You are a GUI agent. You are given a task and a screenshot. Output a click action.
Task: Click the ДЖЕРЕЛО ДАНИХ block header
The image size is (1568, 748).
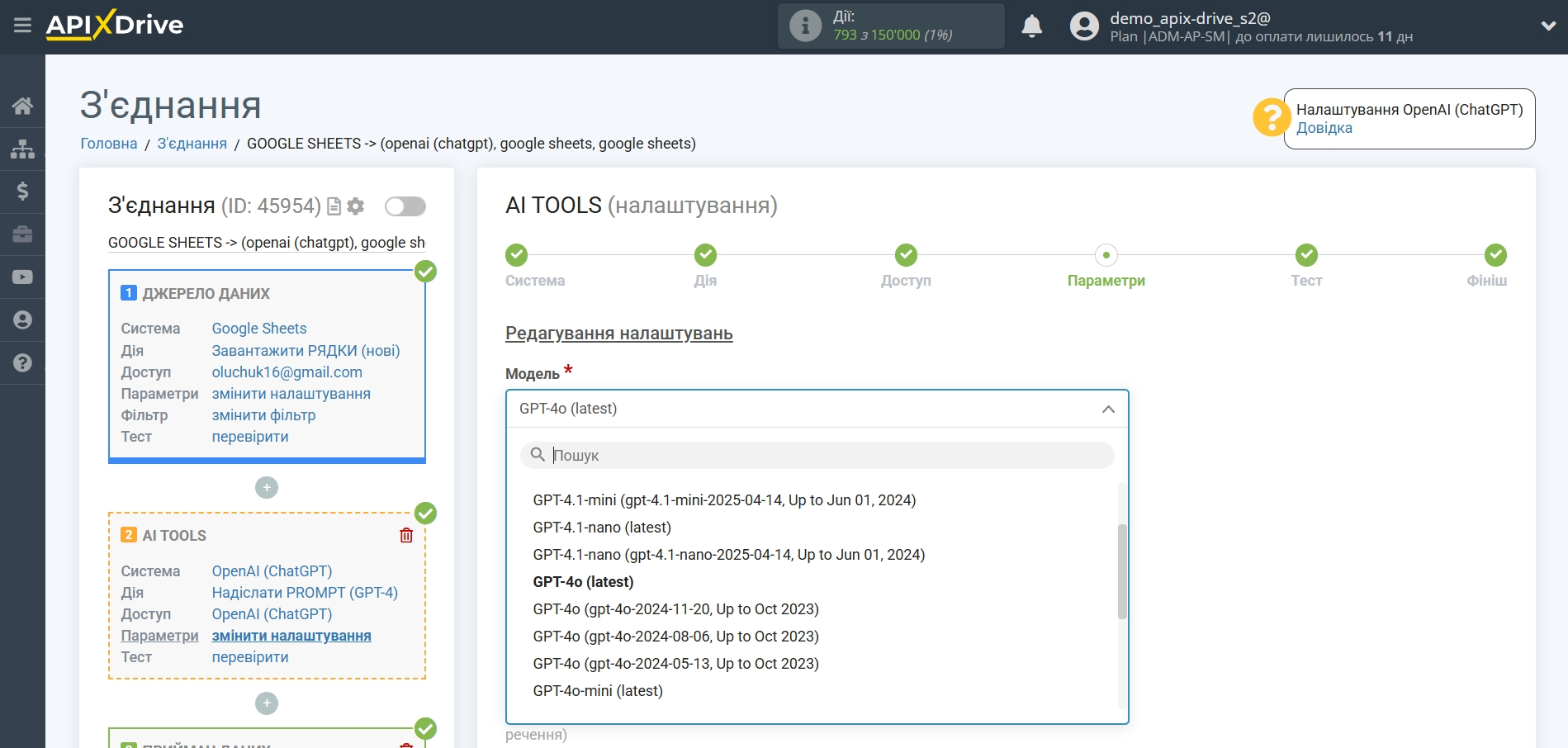(x=206, y=294)
